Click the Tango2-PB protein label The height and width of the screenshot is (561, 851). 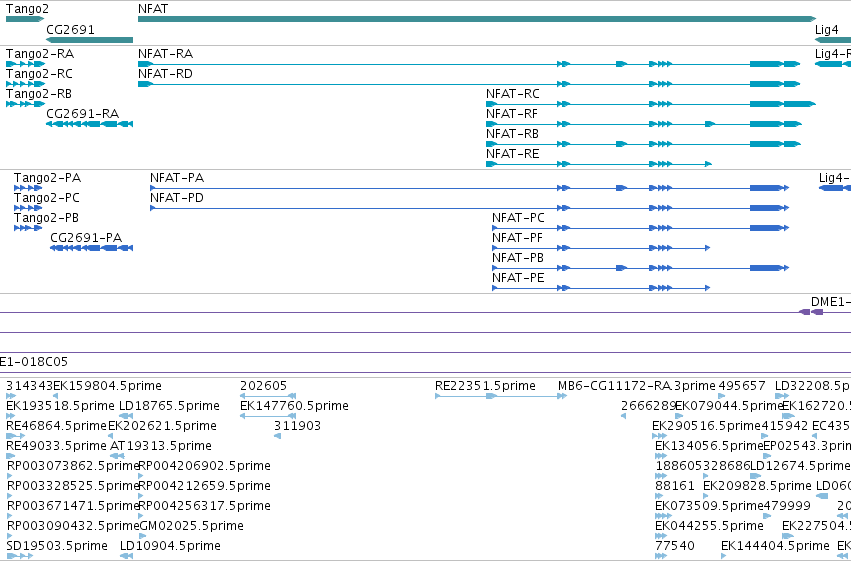pyautogui.click(x=46, y=218)
